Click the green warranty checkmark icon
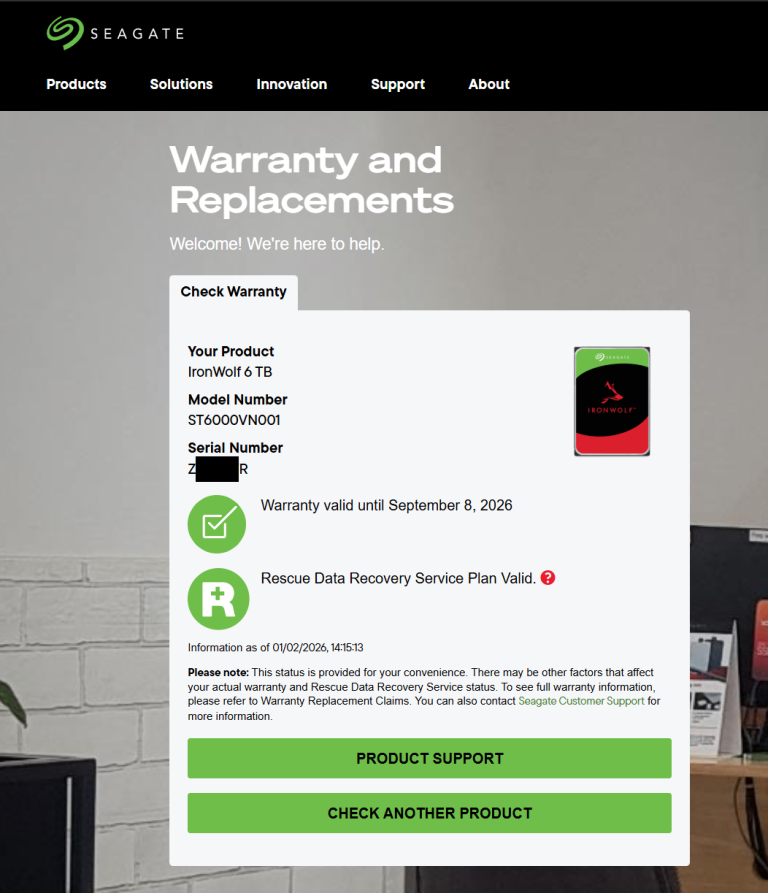The image size is (768, 893). [x=217, y=524]
